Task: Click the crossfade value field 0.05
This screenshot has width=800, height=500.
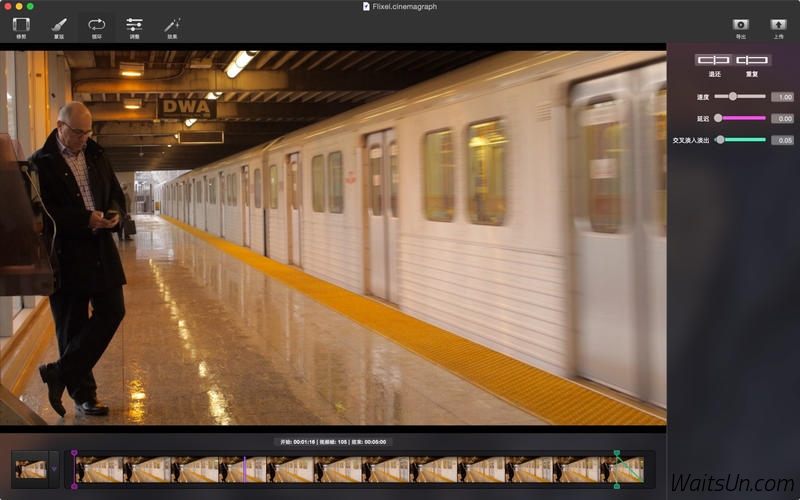Action: click(782, 140)
